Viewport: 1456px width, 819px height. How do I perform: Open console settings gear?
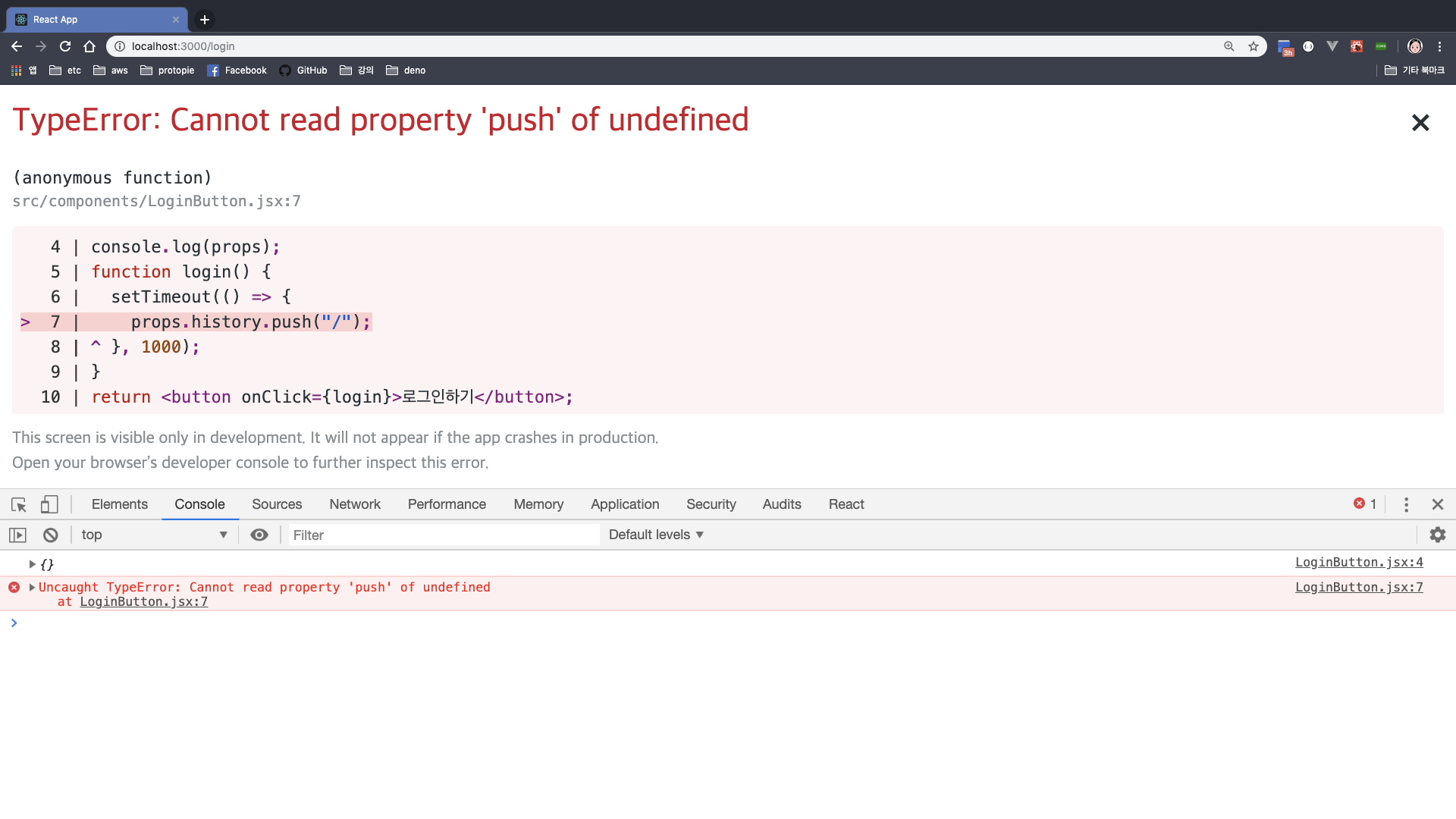(x=1437, y=535)
